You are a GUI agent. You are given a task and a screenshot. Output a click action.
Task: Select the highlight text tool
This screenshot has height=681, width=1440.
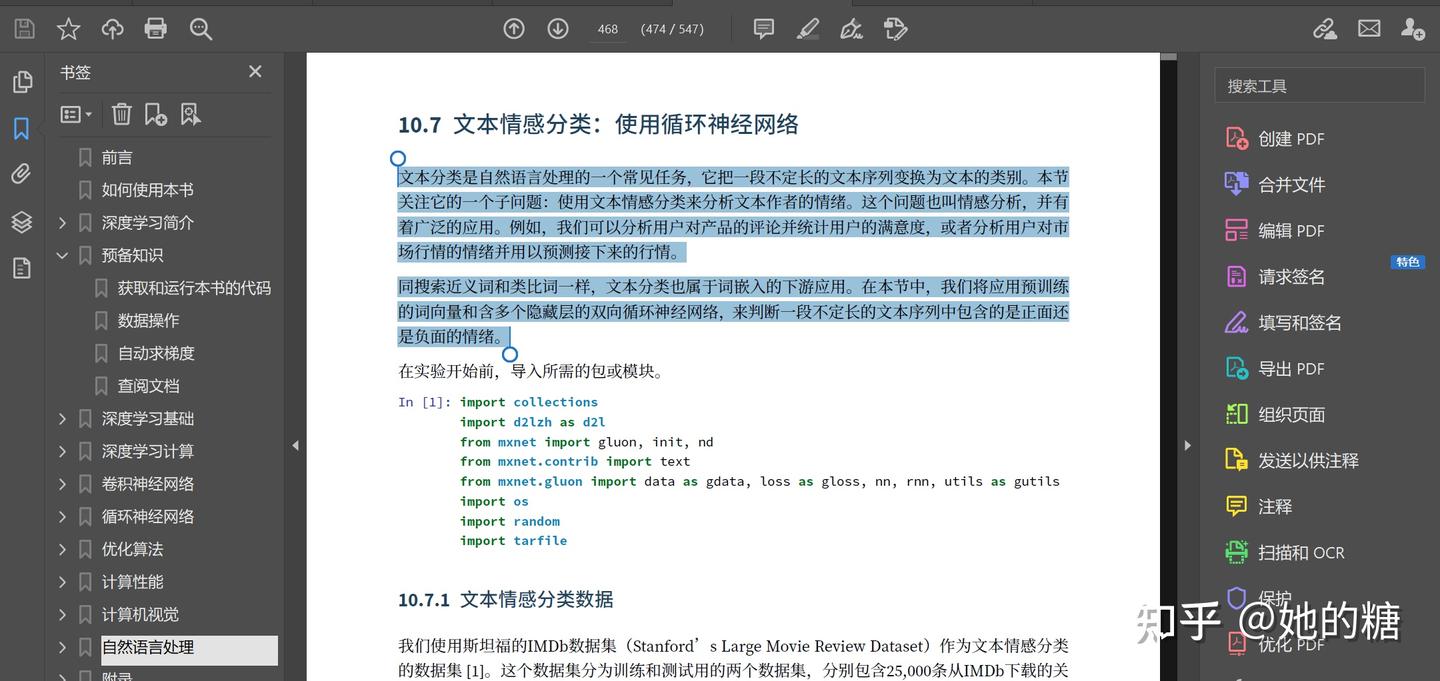tap(807, 28)
